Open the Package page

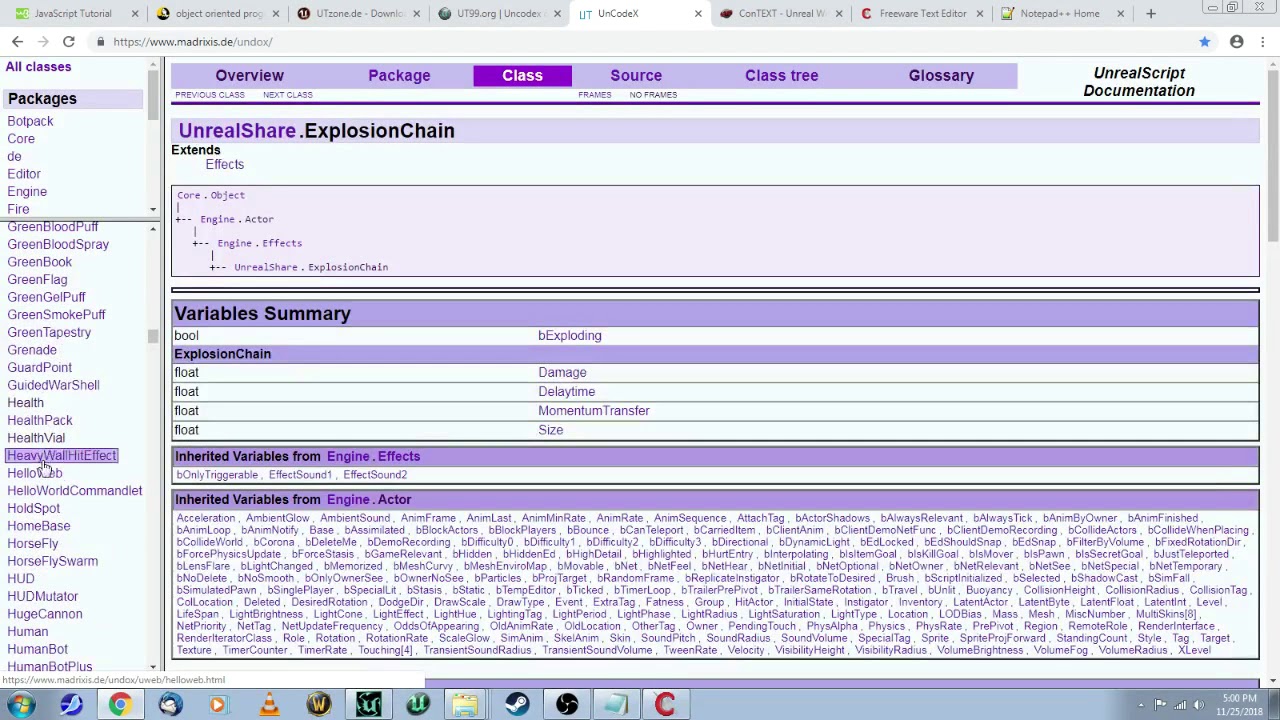pos(399,76)
